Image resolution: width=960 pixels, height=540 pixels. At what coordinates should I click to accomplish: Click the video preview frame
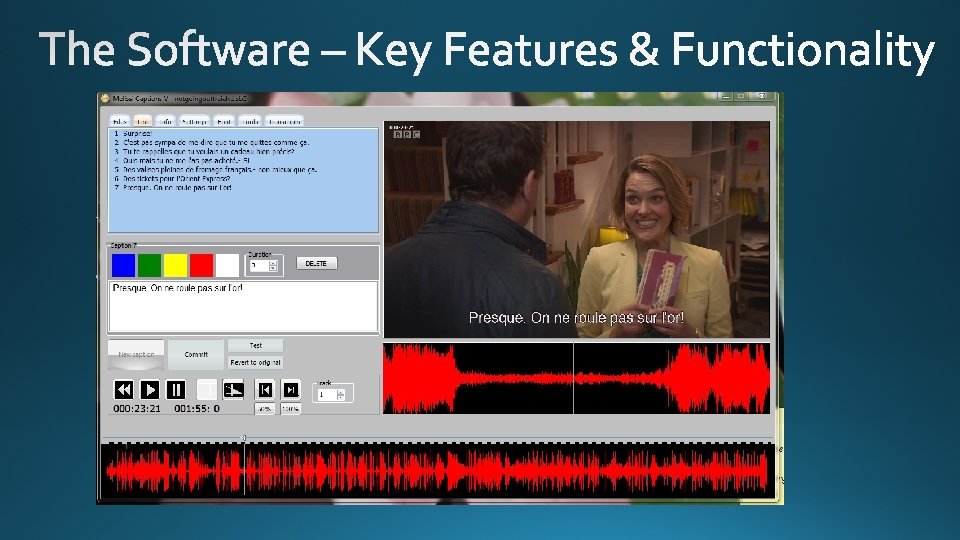pyautogui.click(x=576, y=229)
